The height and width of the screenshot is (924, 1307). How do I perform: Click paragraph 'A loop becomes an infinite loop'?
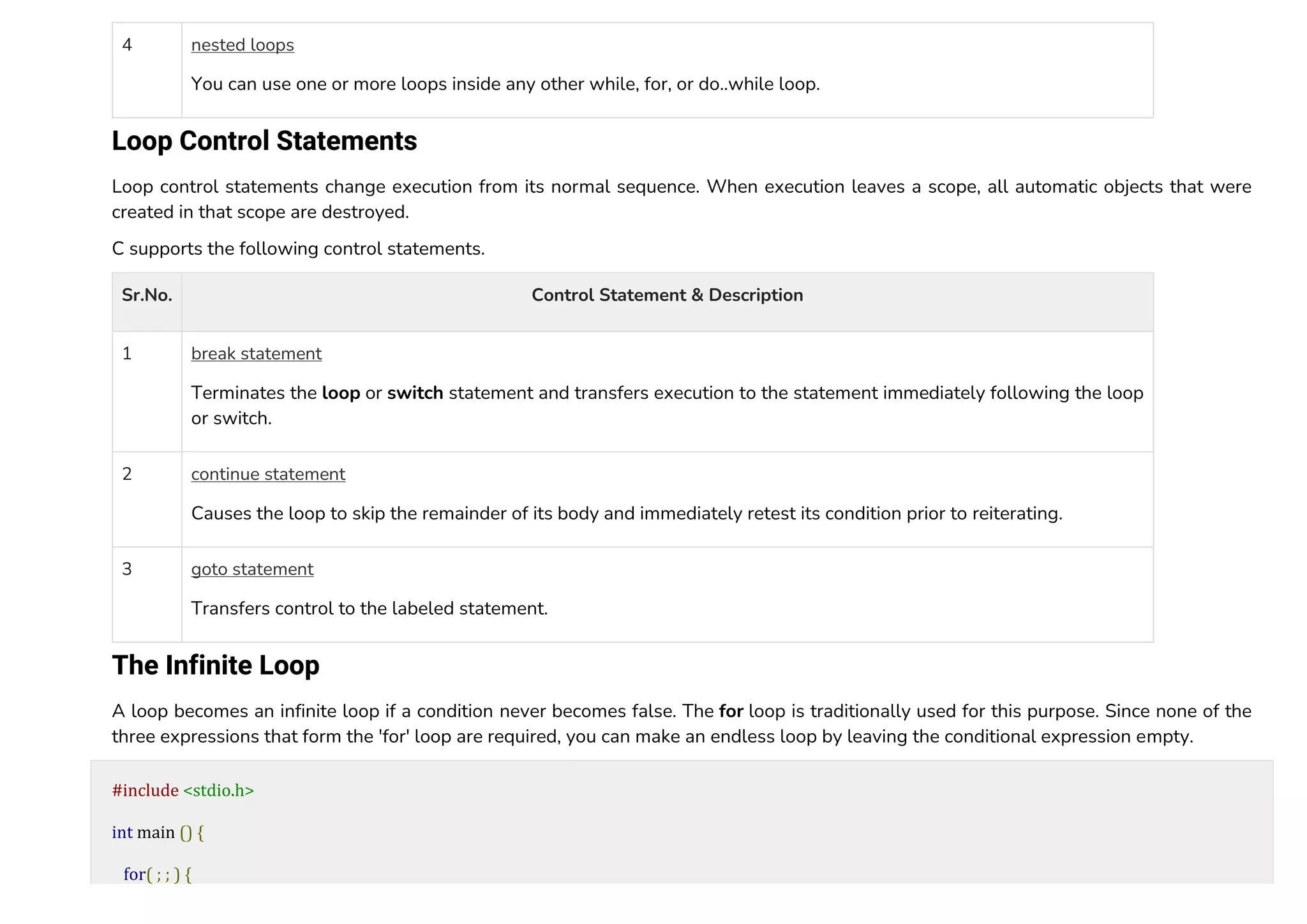click(x=682, y=724)
